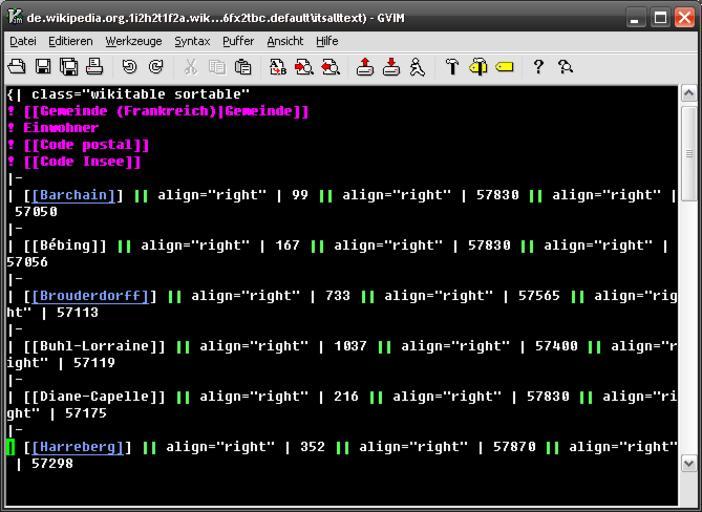Image resolution: width=702 pixels, height=512 pixels.
Task: Click the text 'class="wikitable sortable"'
Action: (141, 94)
